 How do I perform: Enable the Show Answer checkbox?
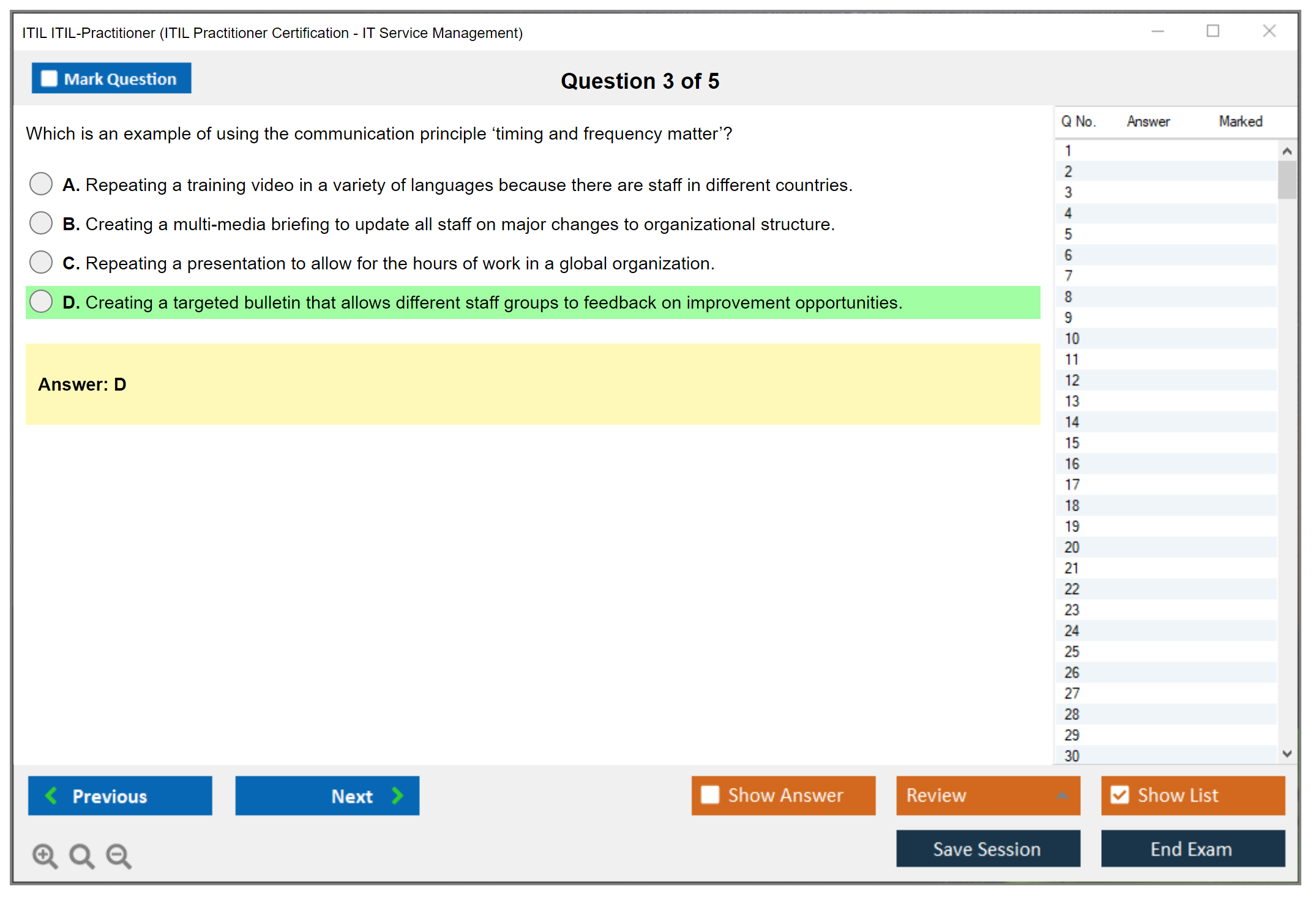(710, 795)
